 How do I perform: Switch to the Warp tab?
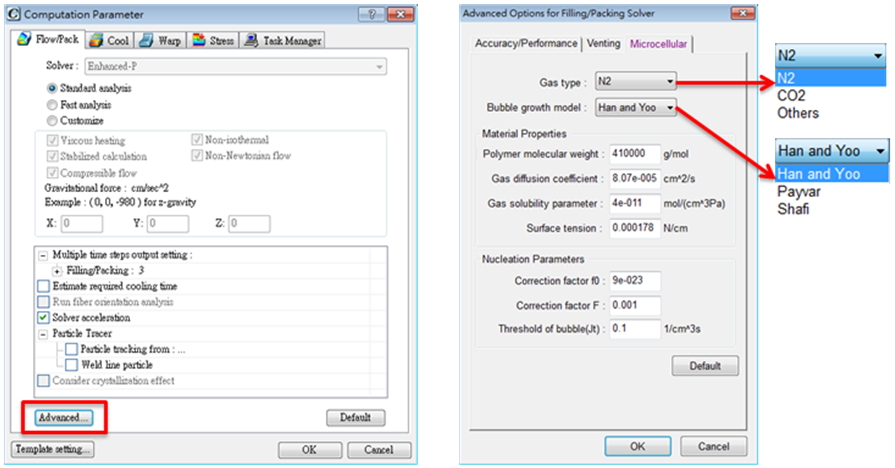(160, 41)
